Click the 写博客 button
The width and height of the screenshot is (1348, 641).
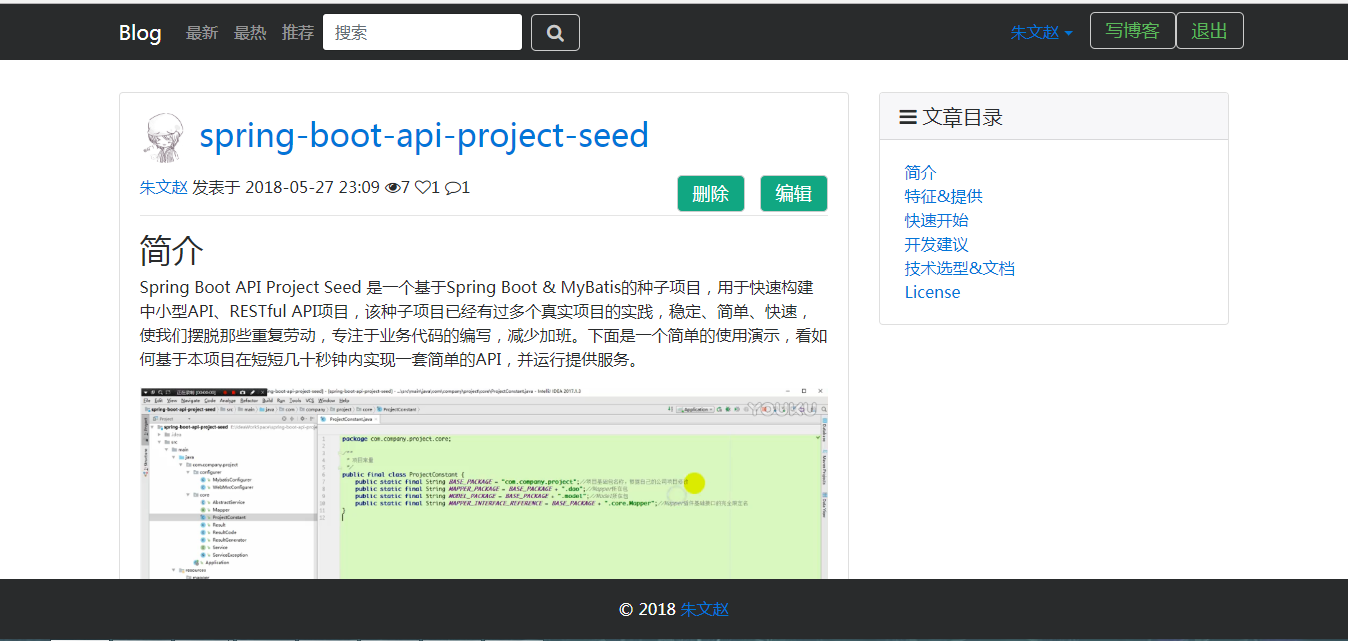coord(1133,30)
